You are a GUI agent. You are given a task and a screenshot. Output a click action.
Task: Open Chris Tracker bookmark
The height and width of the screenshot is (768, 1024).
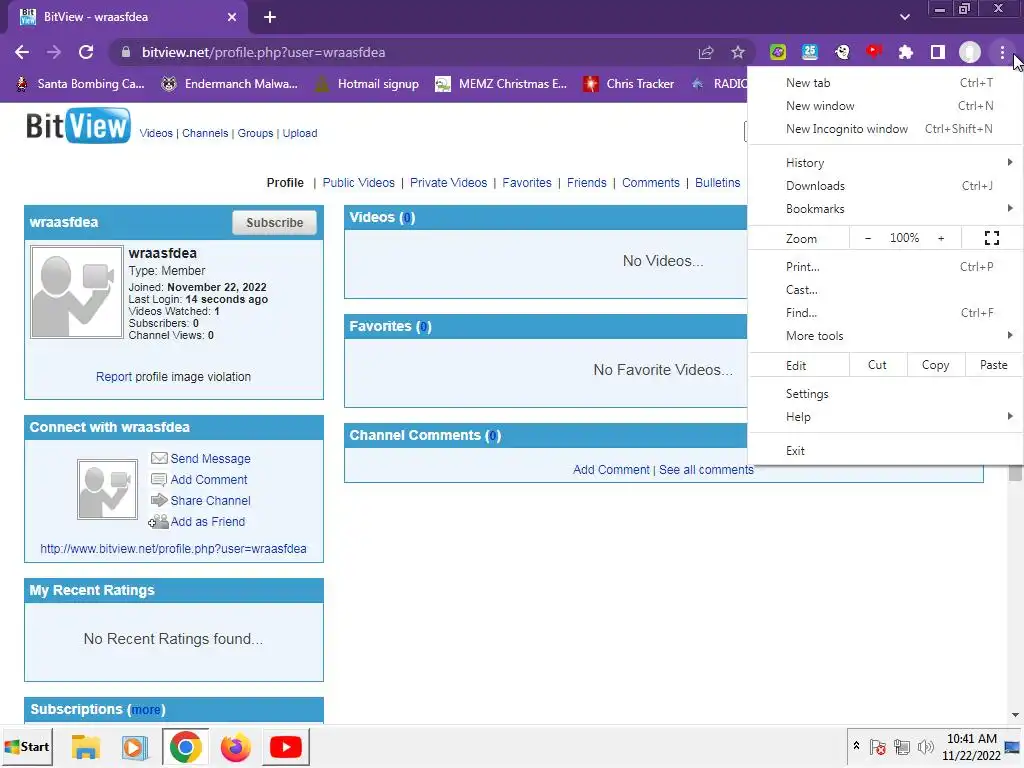(x=629, y=84)
